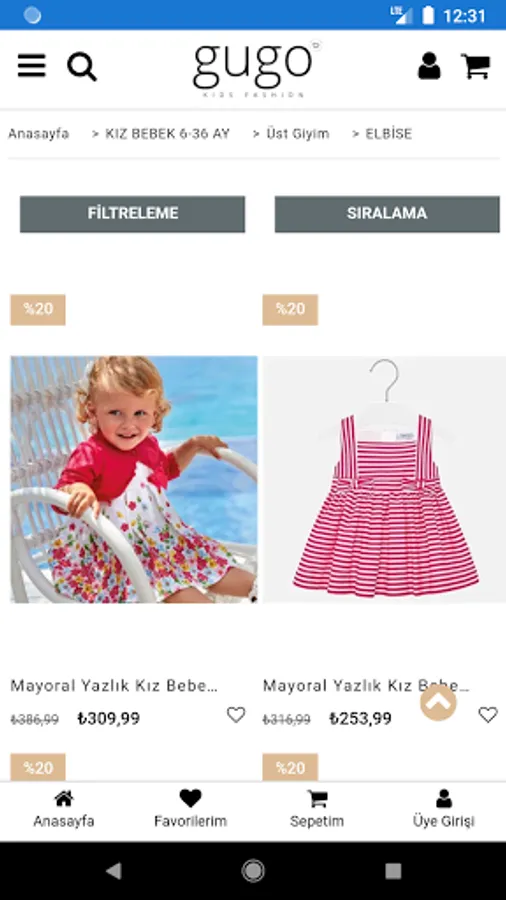Favorite the floral dress with heart icon
506x900 pixels.
tap(236, 715)
